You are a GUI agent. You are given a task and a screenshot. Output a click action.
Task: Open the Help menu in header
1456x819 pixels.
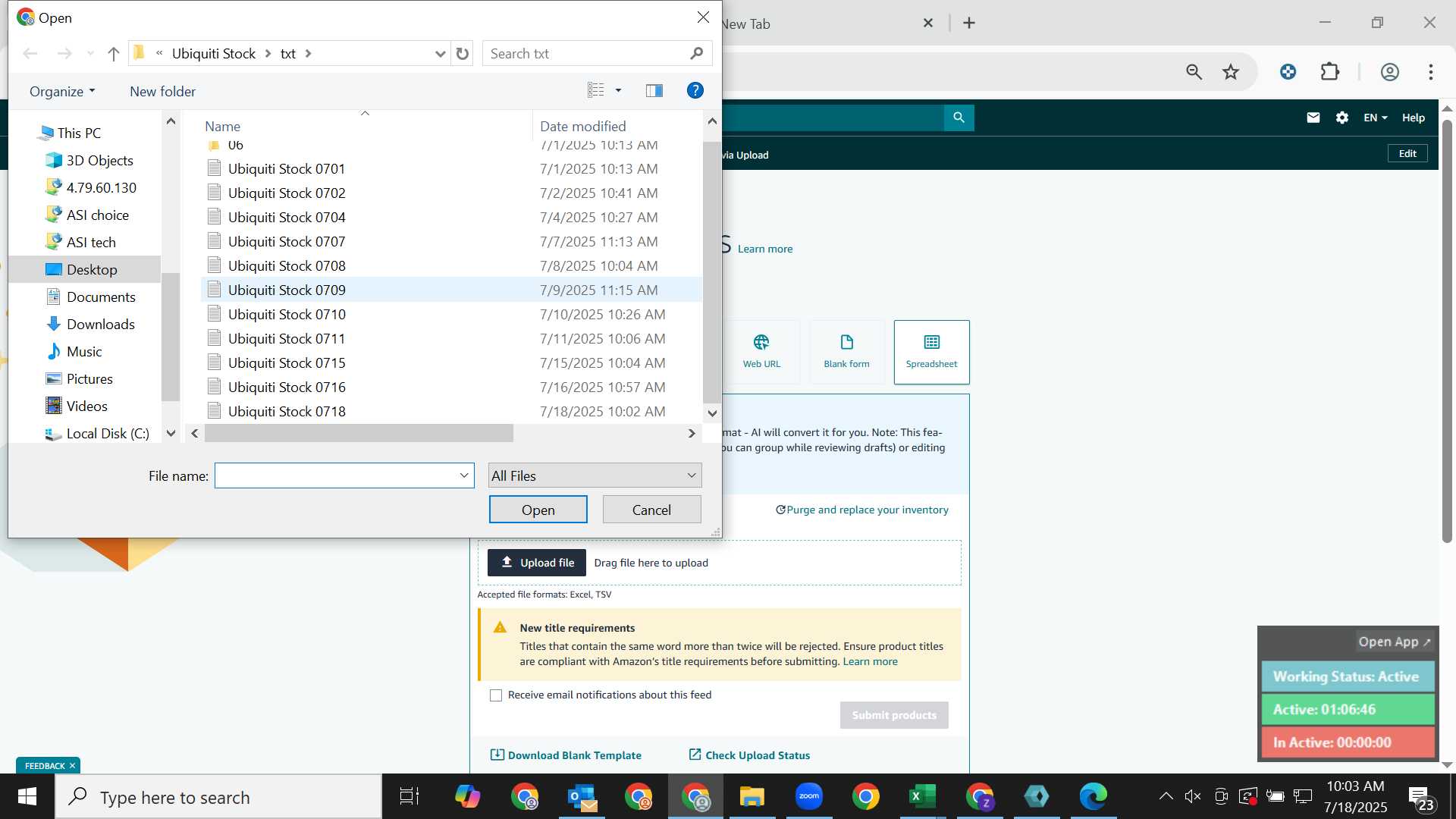point(1413,118)
